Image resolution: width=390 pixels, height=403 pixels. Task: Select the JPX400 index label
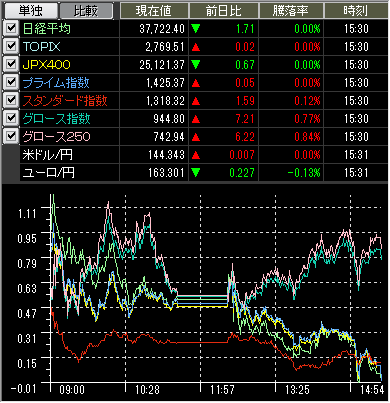point(47,65)
